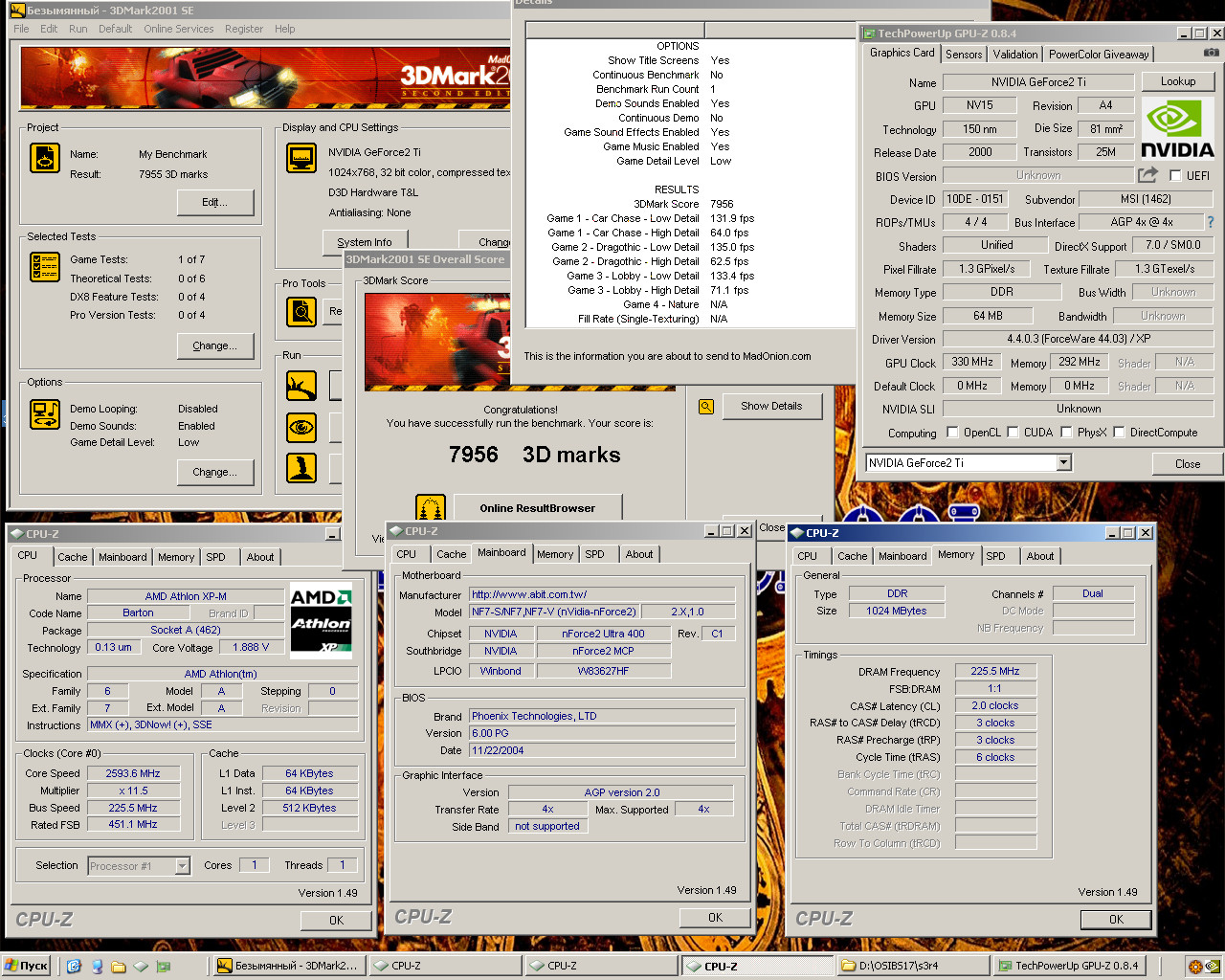Image resolution: width=1225 pixels, height=980 pixels.
Task: Click the question mark next to Bus Interface
Action: click(1211, 222)
